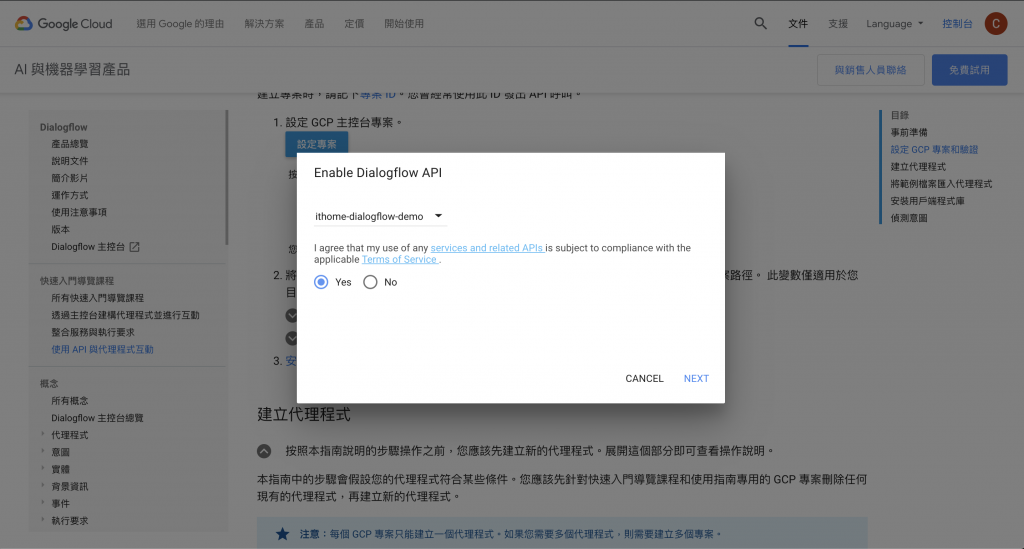Click the AI 與機器學習產品 heading
The height and width of the screenshot is (549, 1024).
pos(72,70)
